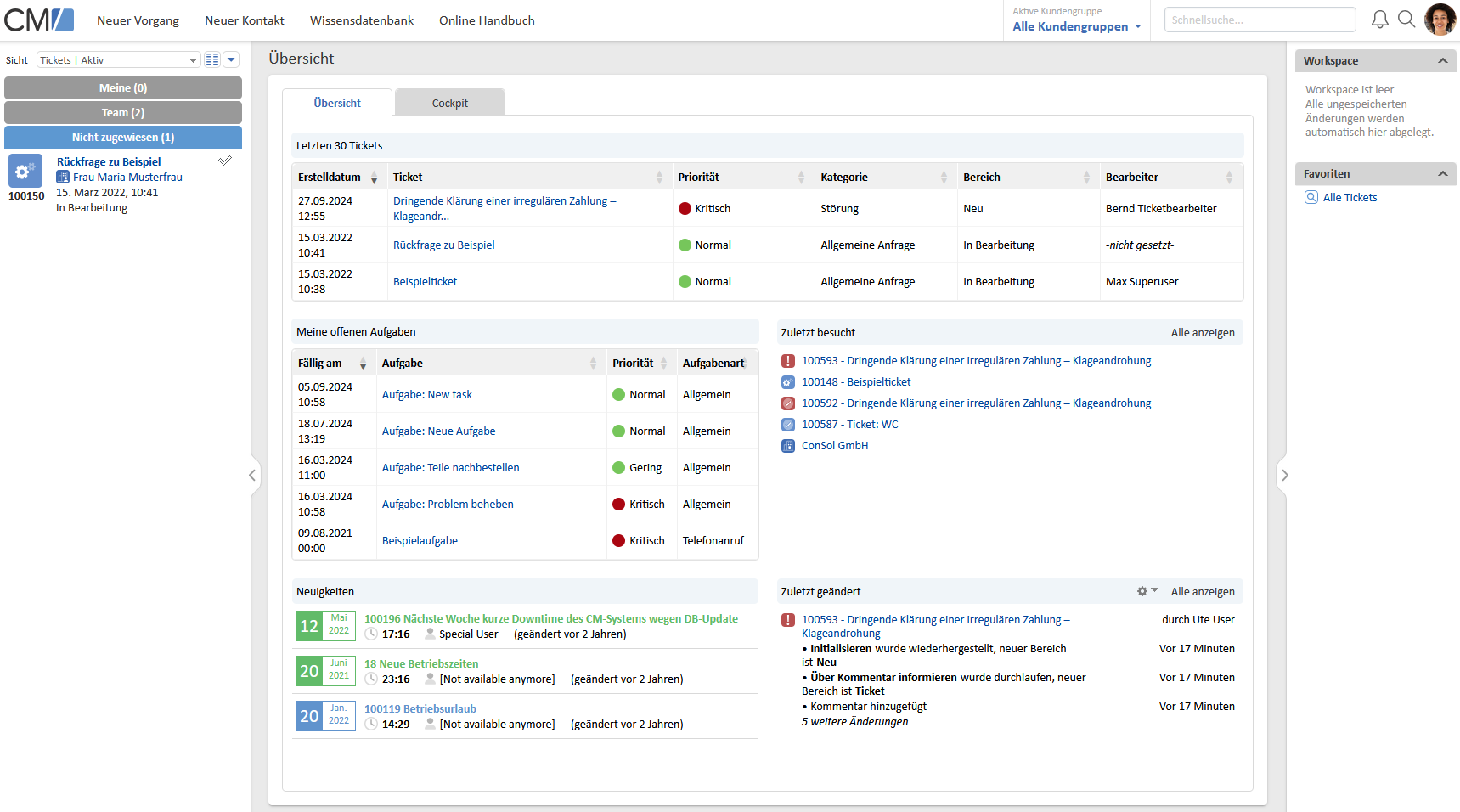The height and width of the screenshot is (812, 1460).
Task: Select Nicht zugewiesen (1) group
Action: (x=123, y=137)
